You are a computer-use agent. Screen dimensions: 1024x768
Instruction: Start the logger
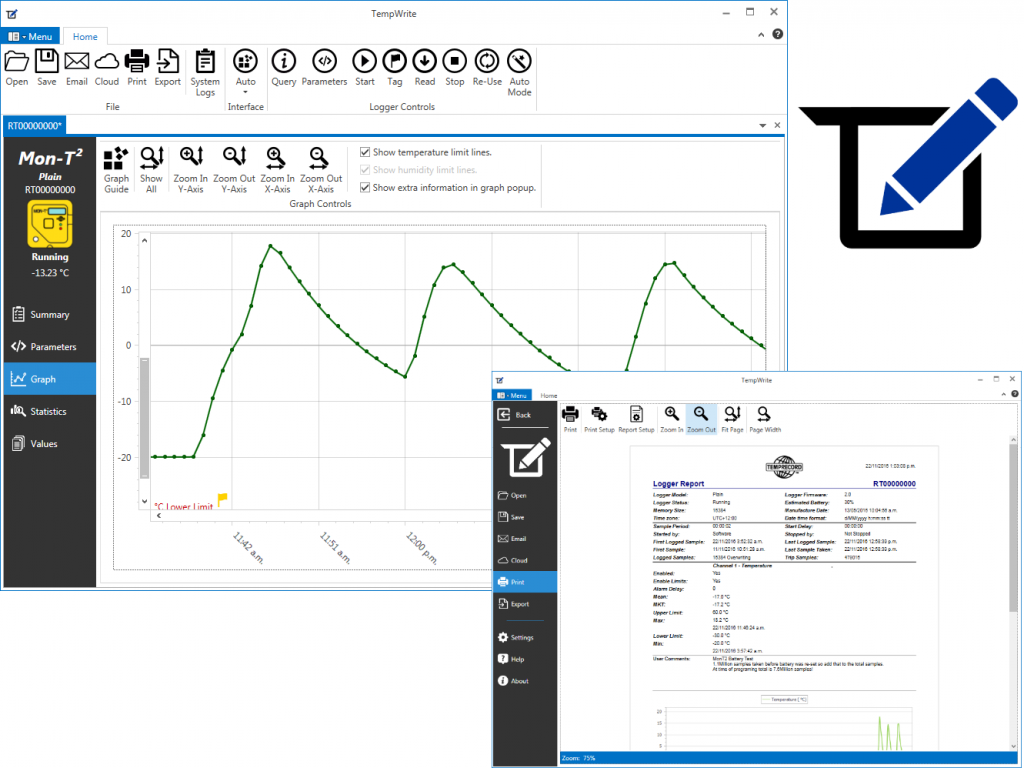coord(364,67)
